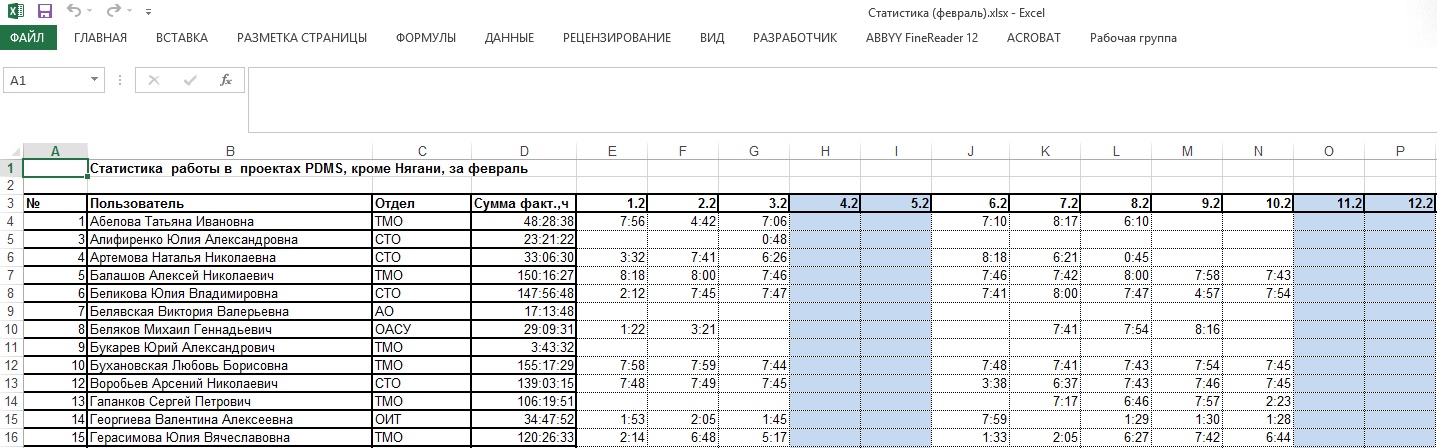Select column P header
Screen dimensions: 1437x448
point(1400,151)
